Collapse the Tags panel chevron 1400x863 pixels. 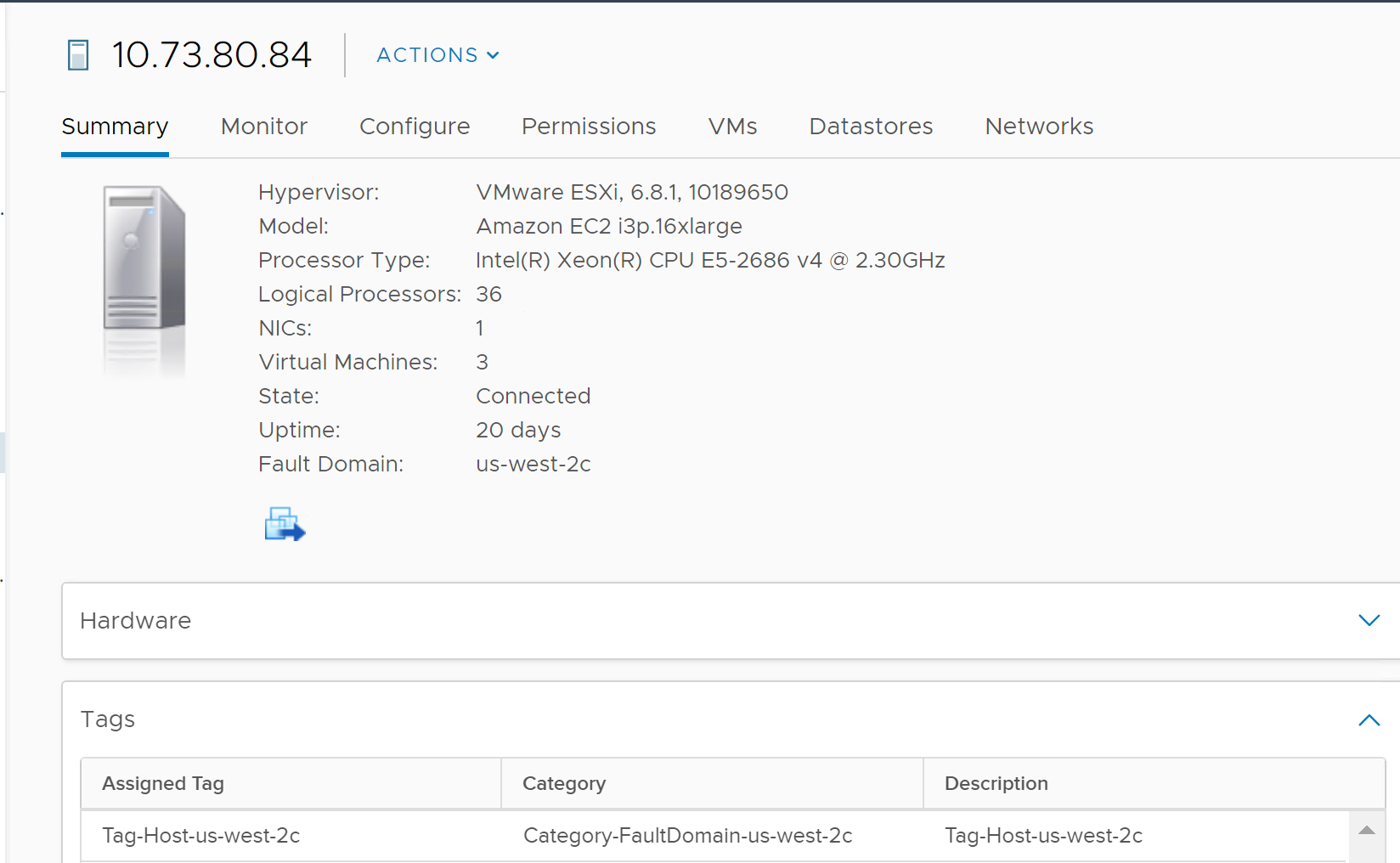click(x=1369, y=720)
